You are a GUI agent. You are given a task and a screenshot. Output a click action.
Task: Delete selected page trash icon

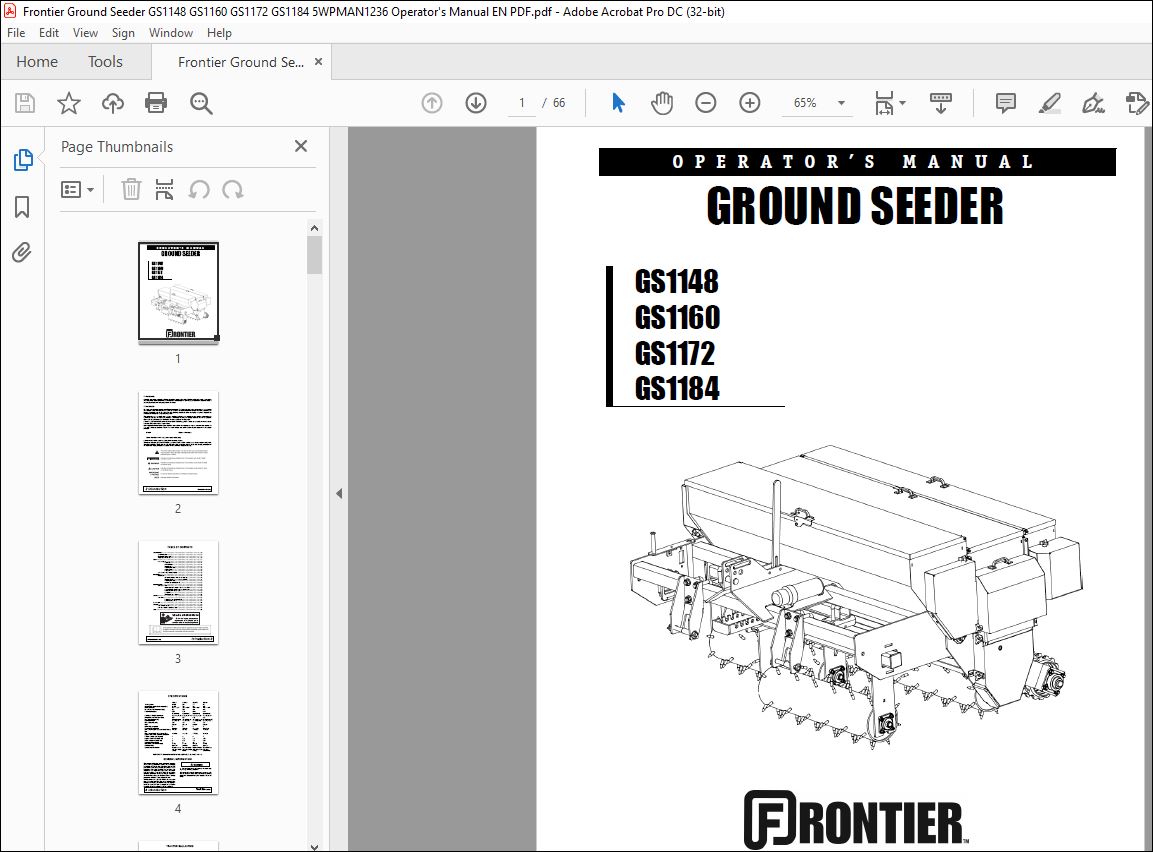coord(131,190)
